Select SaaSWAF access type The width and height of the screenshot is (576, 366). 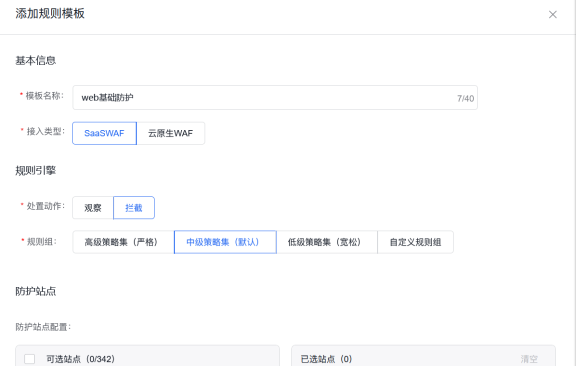pyautogui.click(x=104, y=133)
